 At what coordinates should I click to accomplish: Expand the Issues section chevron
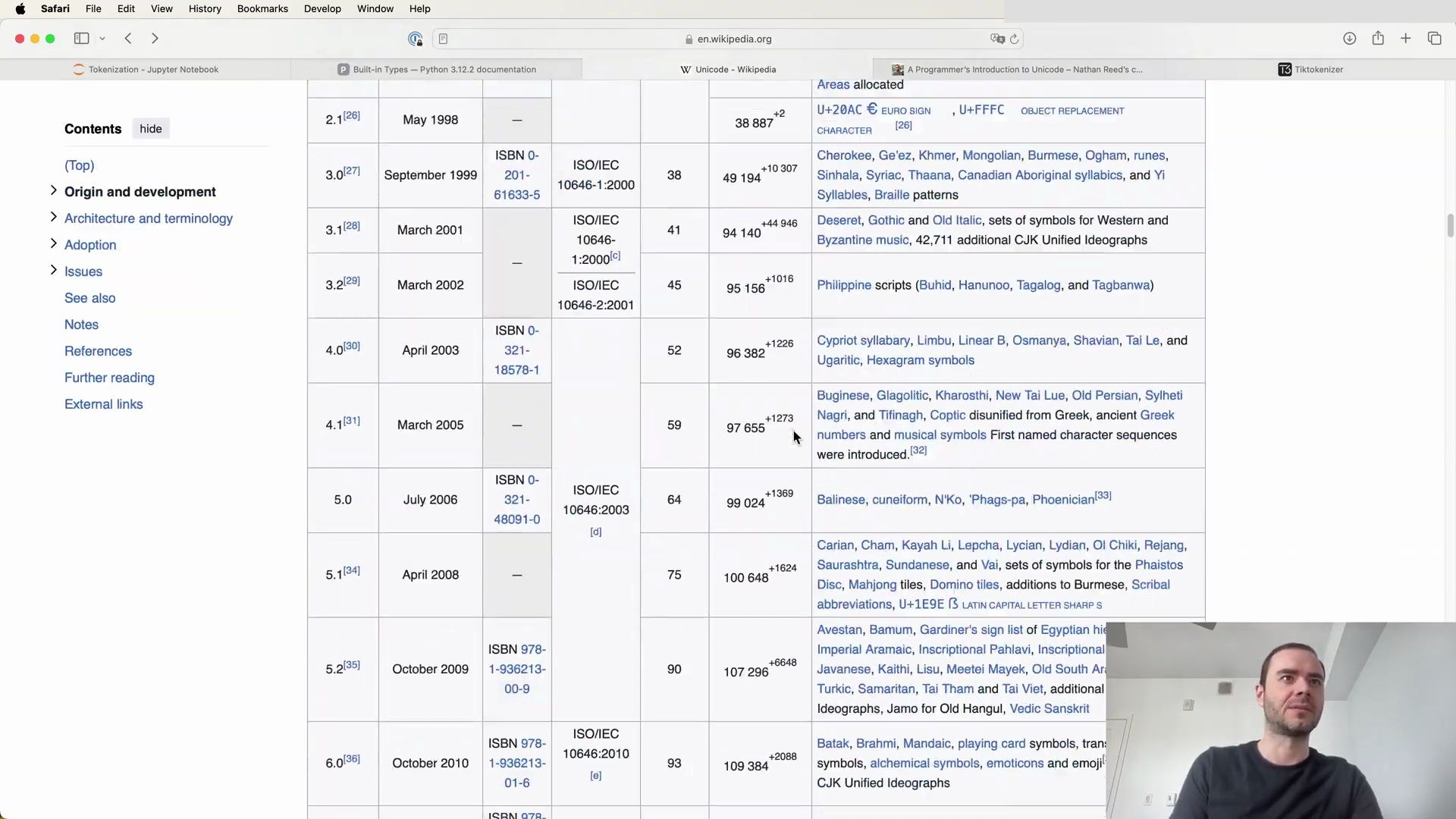coord(53,270)
